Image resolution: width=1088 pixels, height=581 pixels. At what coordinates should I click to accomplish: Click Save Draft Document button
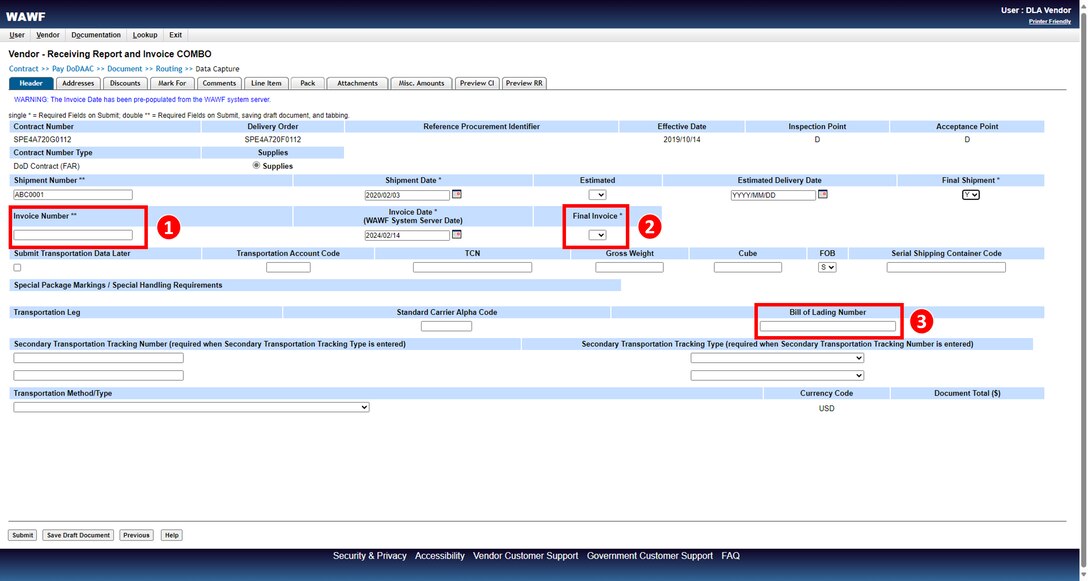(78, 535)
